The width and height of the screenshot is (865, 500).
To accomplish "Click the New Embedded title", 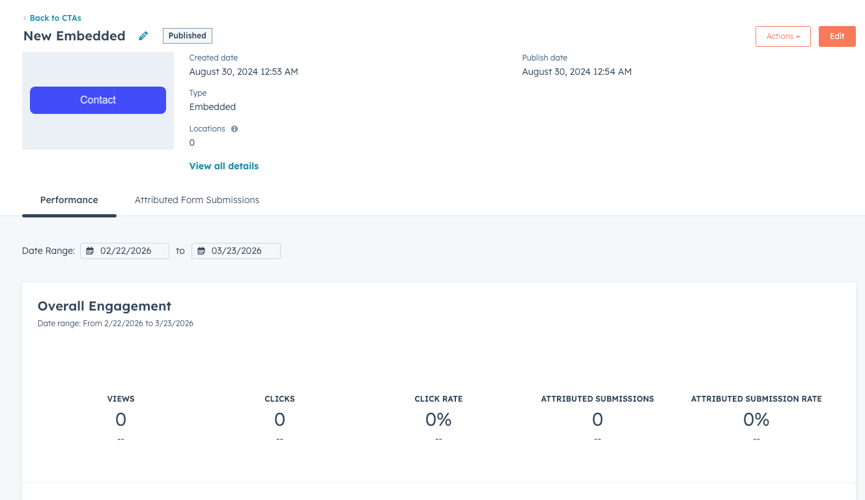I will tap(74, 36).
